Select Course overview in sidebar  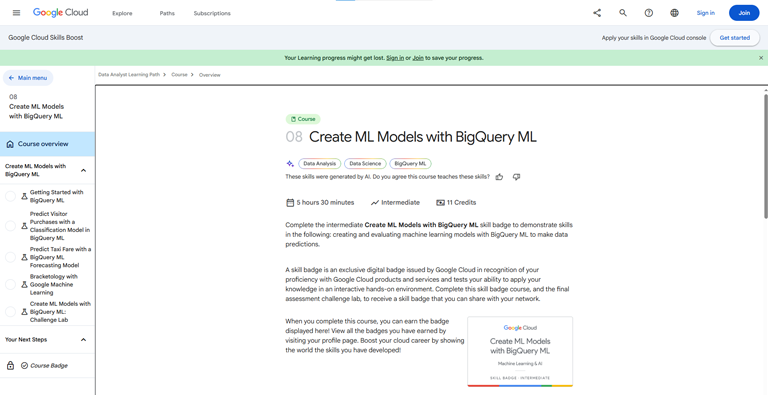pyautogui.click(x=48, y=144)
